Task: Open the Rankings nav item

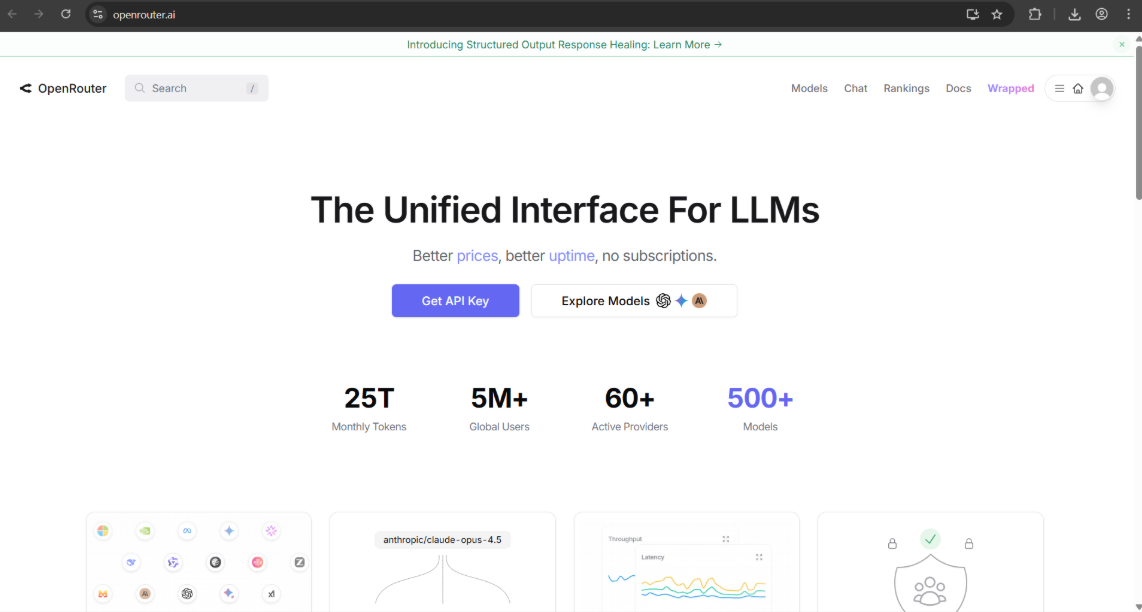Action: [x=906, y=88]
